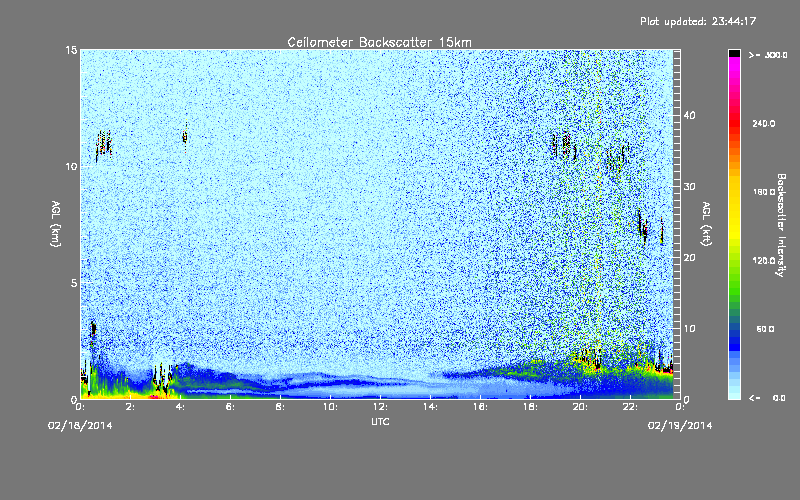
Task: Click the '240.0' colorbar label
Action: (x=764, y=123)
